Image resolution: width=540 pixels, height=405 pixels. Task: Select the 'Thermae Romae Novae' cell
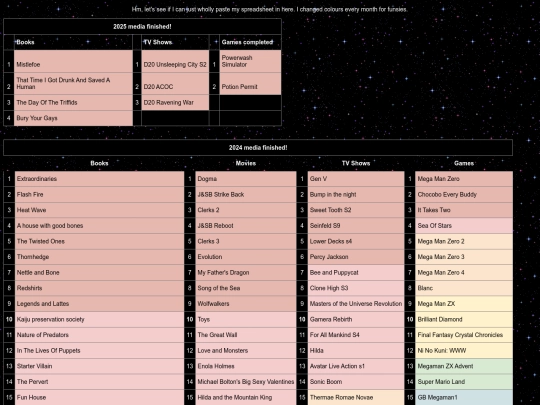[x=356, y=397]
